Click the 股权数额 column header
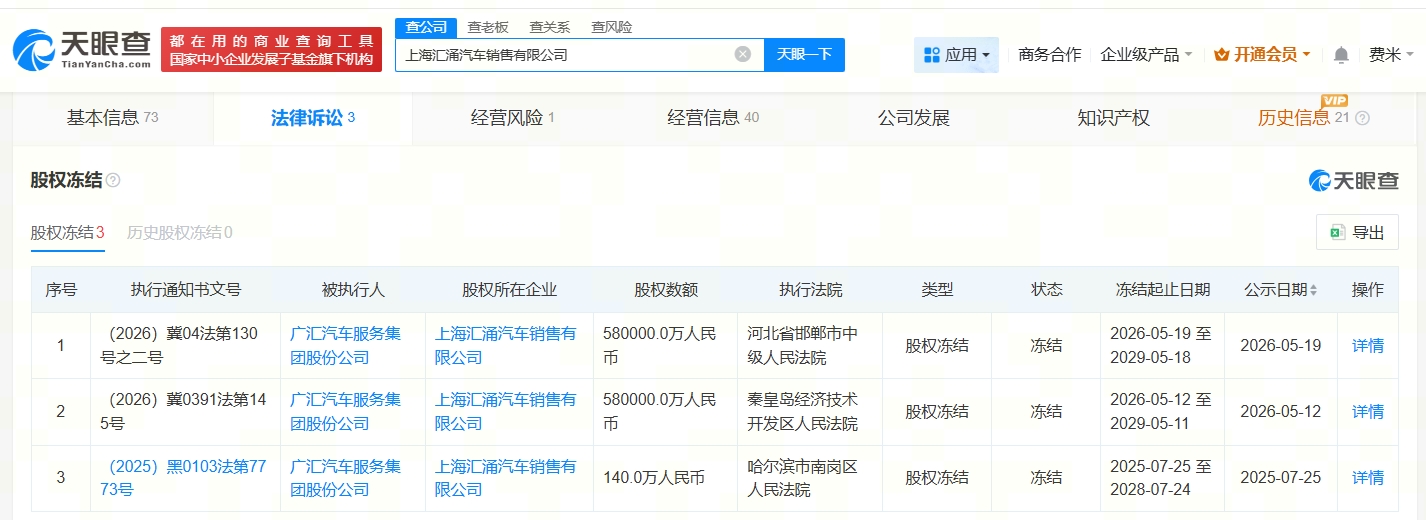Image resolution: width=1426 pixels, height=520 pixels. (x=666, y=290)
